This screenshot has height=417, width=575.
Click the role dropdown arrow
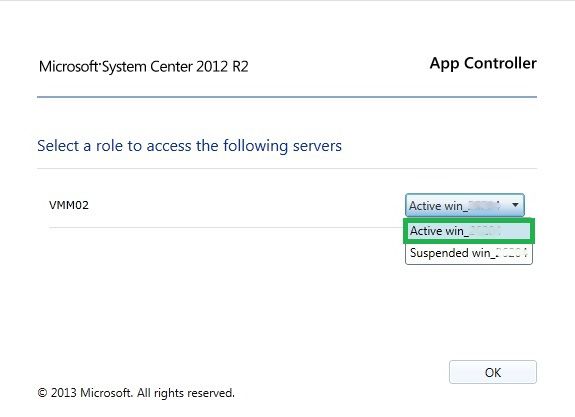pyautogui.click(x=515, y=205)
